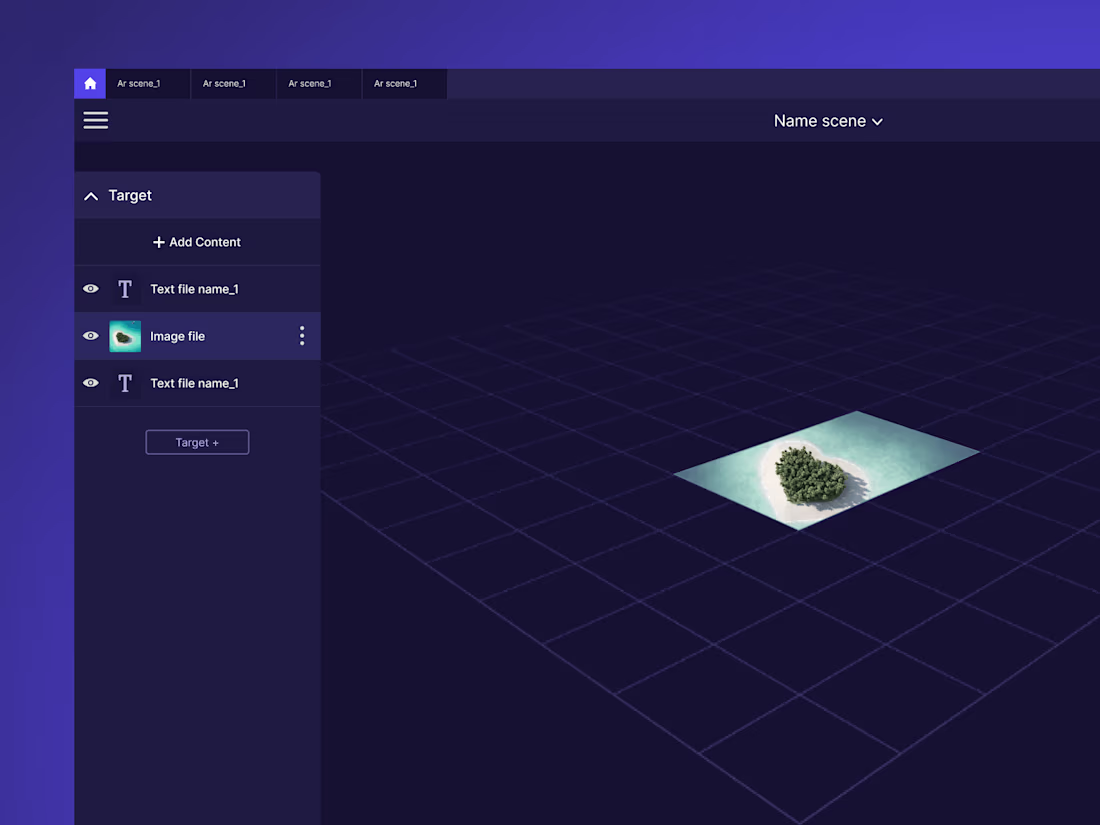Open the Name scene dropdown
This screenshot has height=825, width=1100.
click(x=820, y=120)
